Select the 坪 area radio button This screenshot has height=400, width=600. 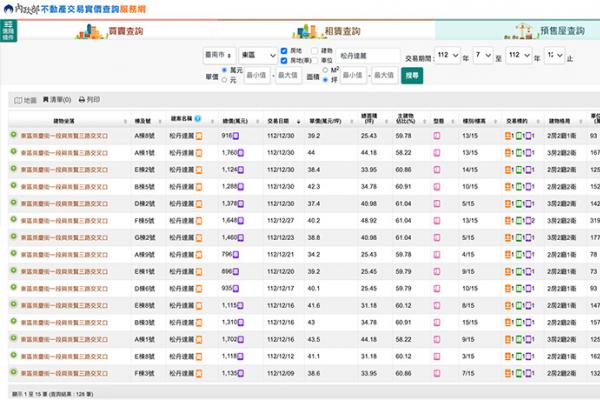pyautogui.click(x=325, y=80)
